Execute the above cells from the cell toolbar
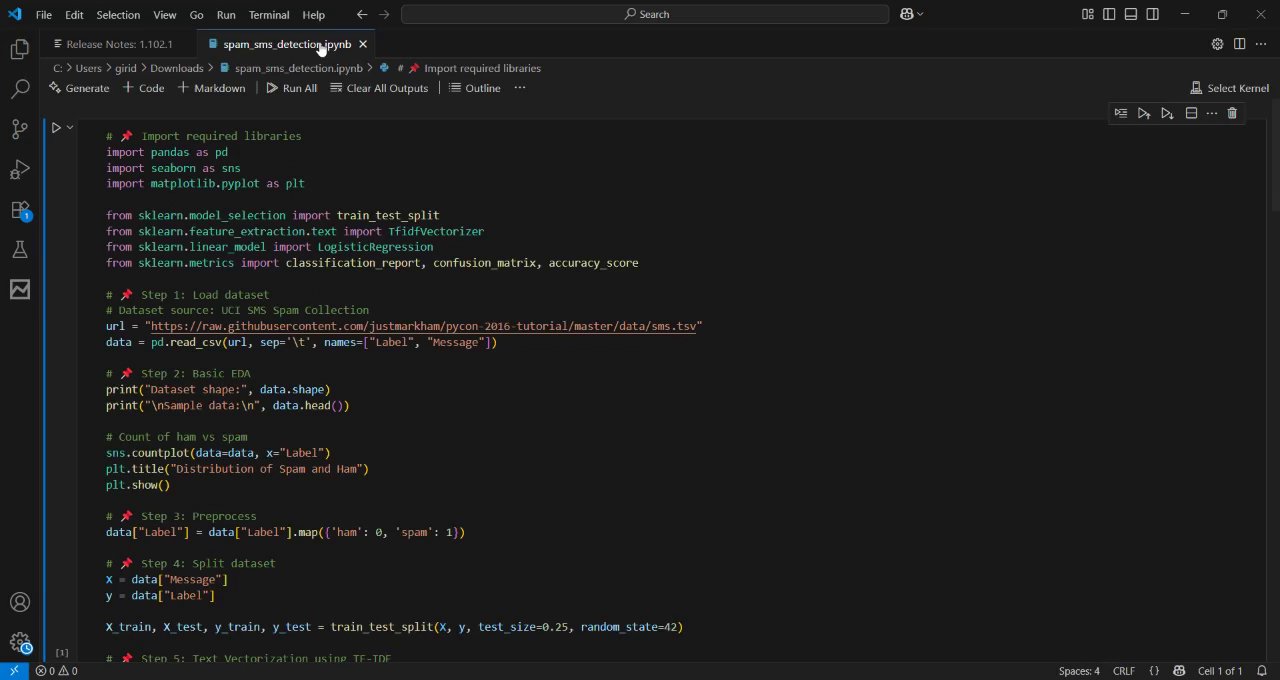Viewport: 1280px width, 680px height. tap(1144, 113)
